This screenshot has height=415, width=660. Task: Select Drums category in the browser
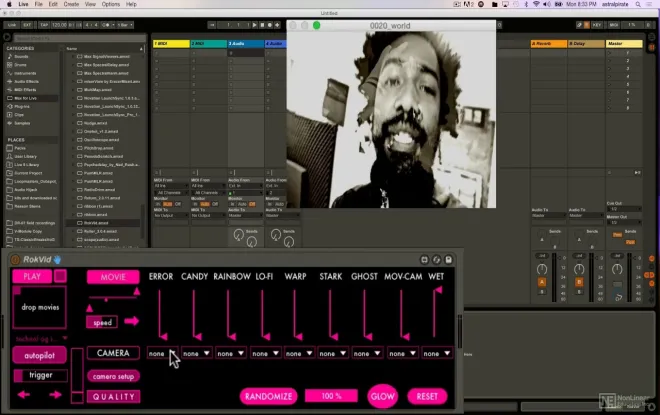[x=20, y=65]
